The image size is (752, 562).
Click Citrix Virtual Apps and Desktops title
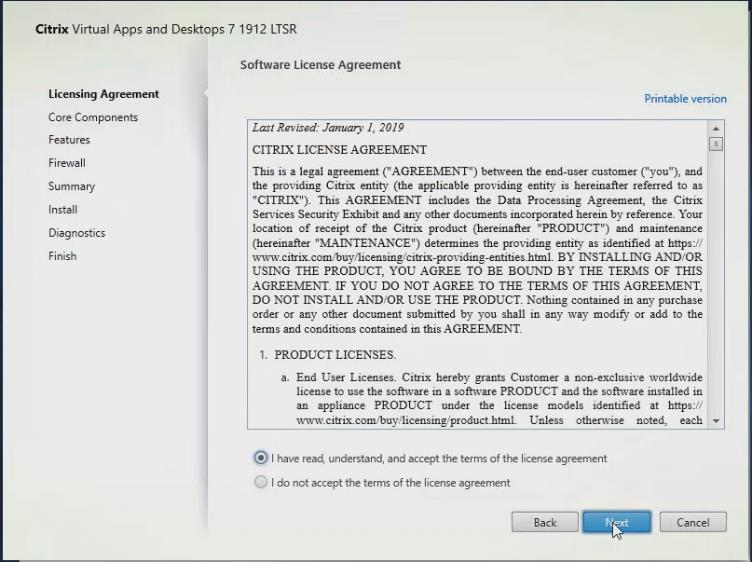coord(166,29)
